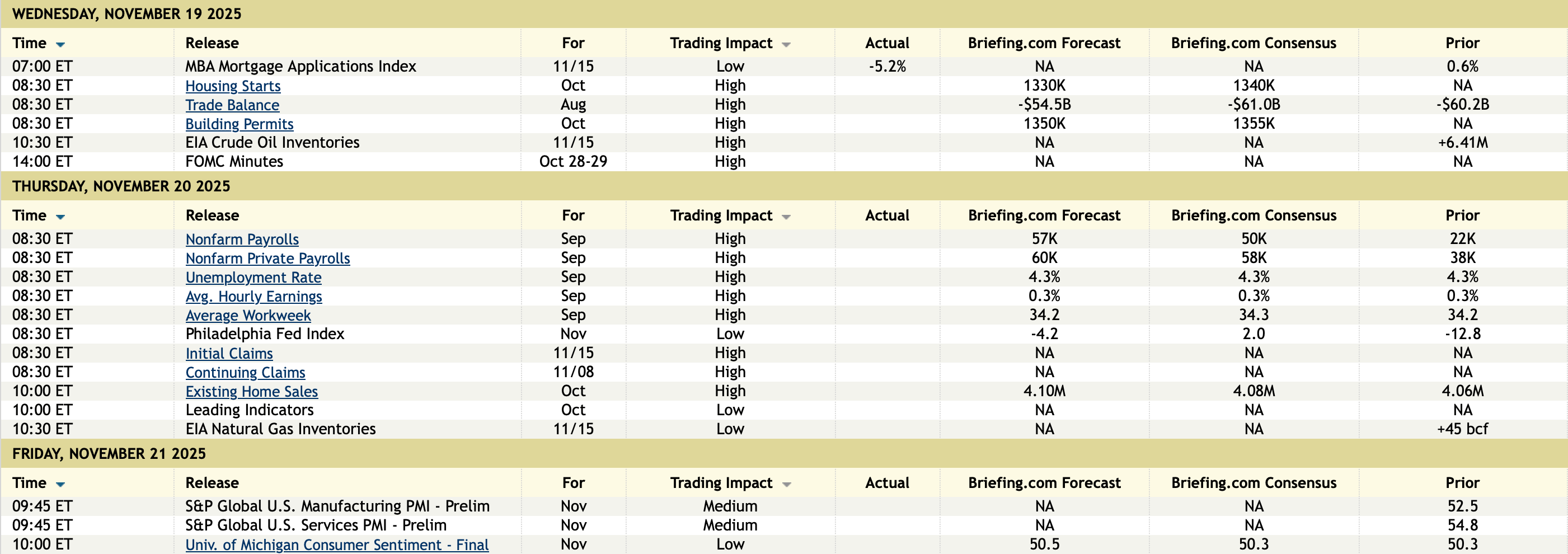
Task: Click Thursday Time sort arrow
Action: coord(60,217)
